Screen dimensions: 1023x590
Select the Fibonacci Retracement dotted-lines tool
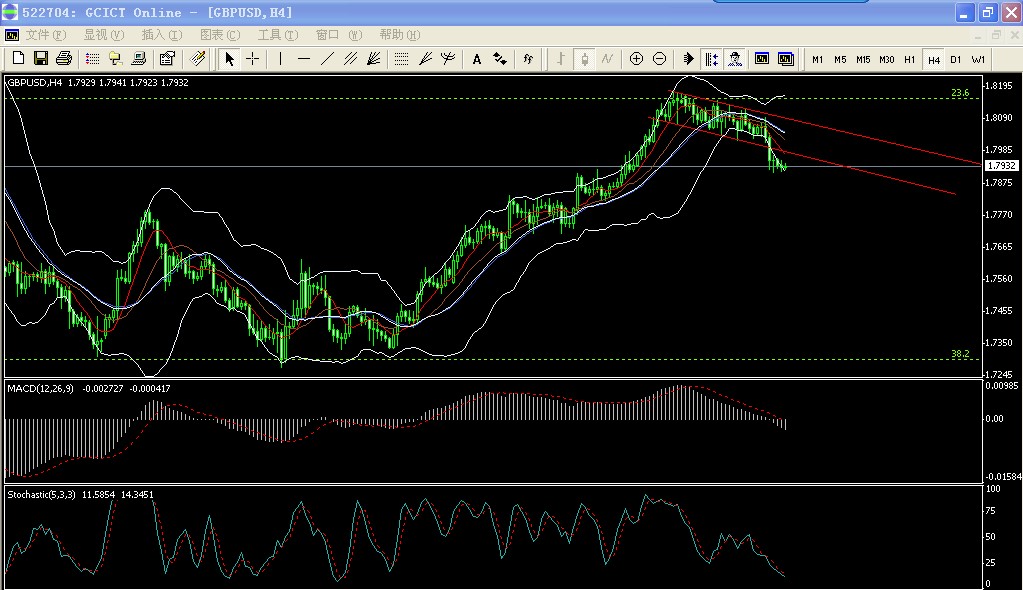pos(401,59)
